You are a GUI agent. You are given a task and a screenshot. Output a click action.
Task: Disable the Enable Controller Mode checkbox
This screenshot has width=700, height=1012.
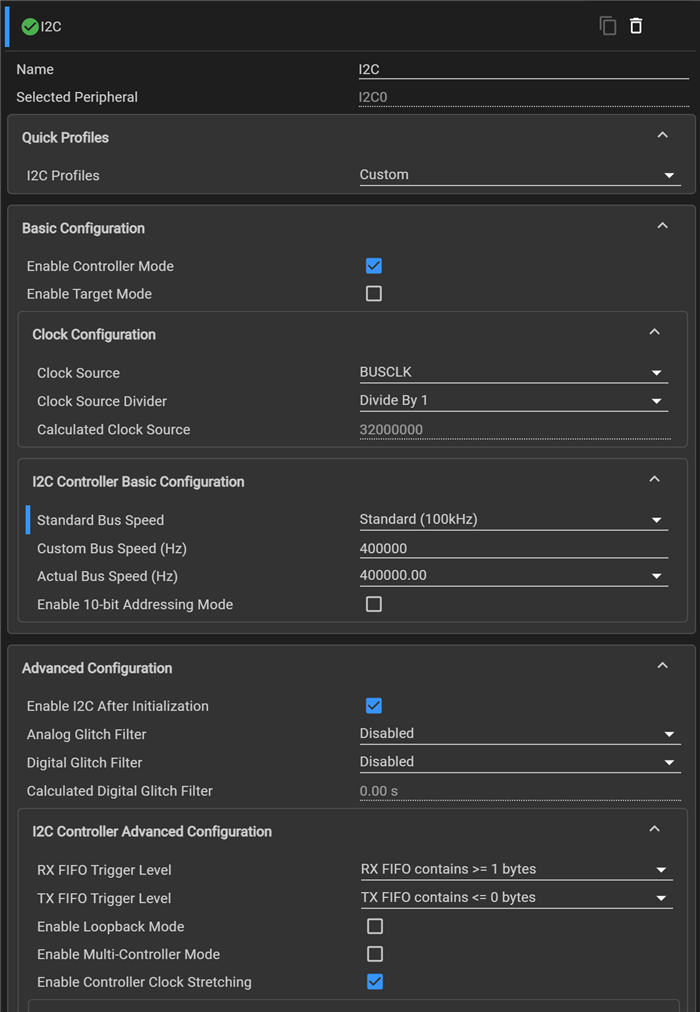(374, 266)
